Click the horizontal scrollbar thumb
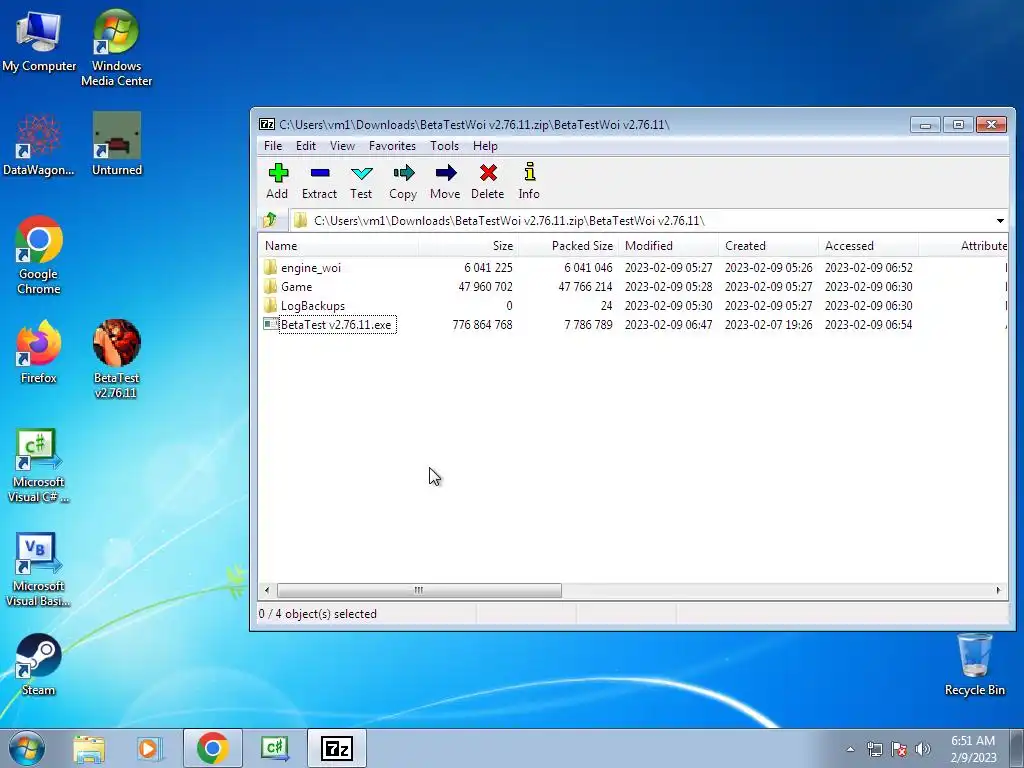Image resolution: width=1024 pixels, height=768 pixels. 419,590
